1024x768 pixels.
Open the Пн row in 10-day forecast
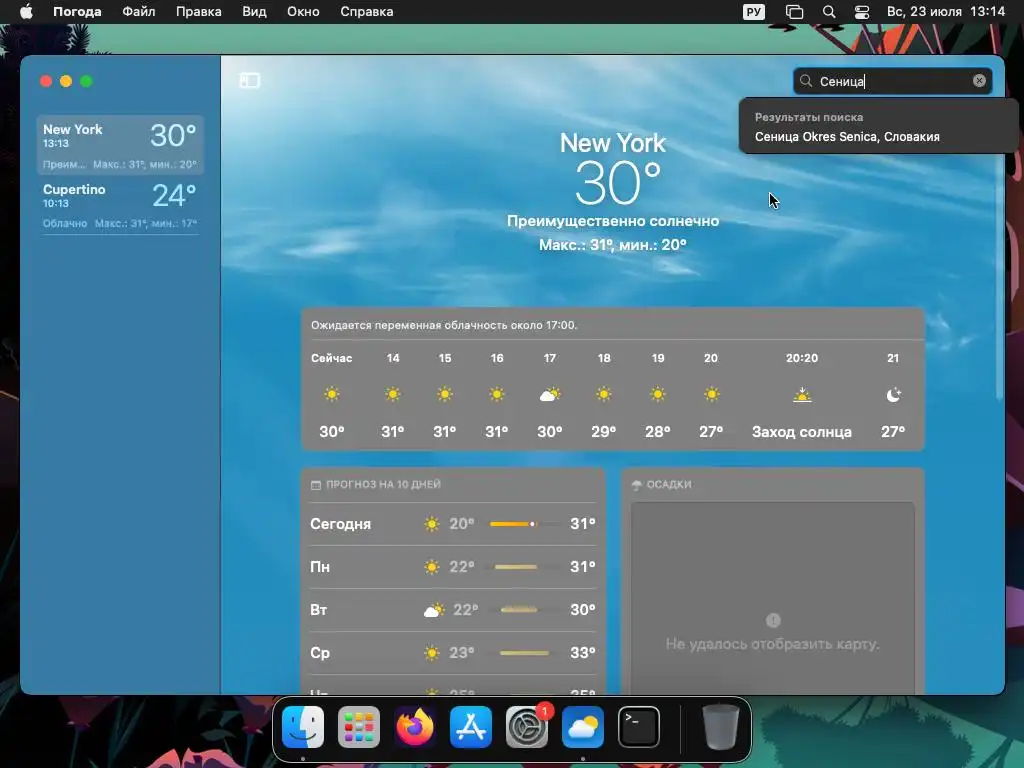click(x=453, y=567)
